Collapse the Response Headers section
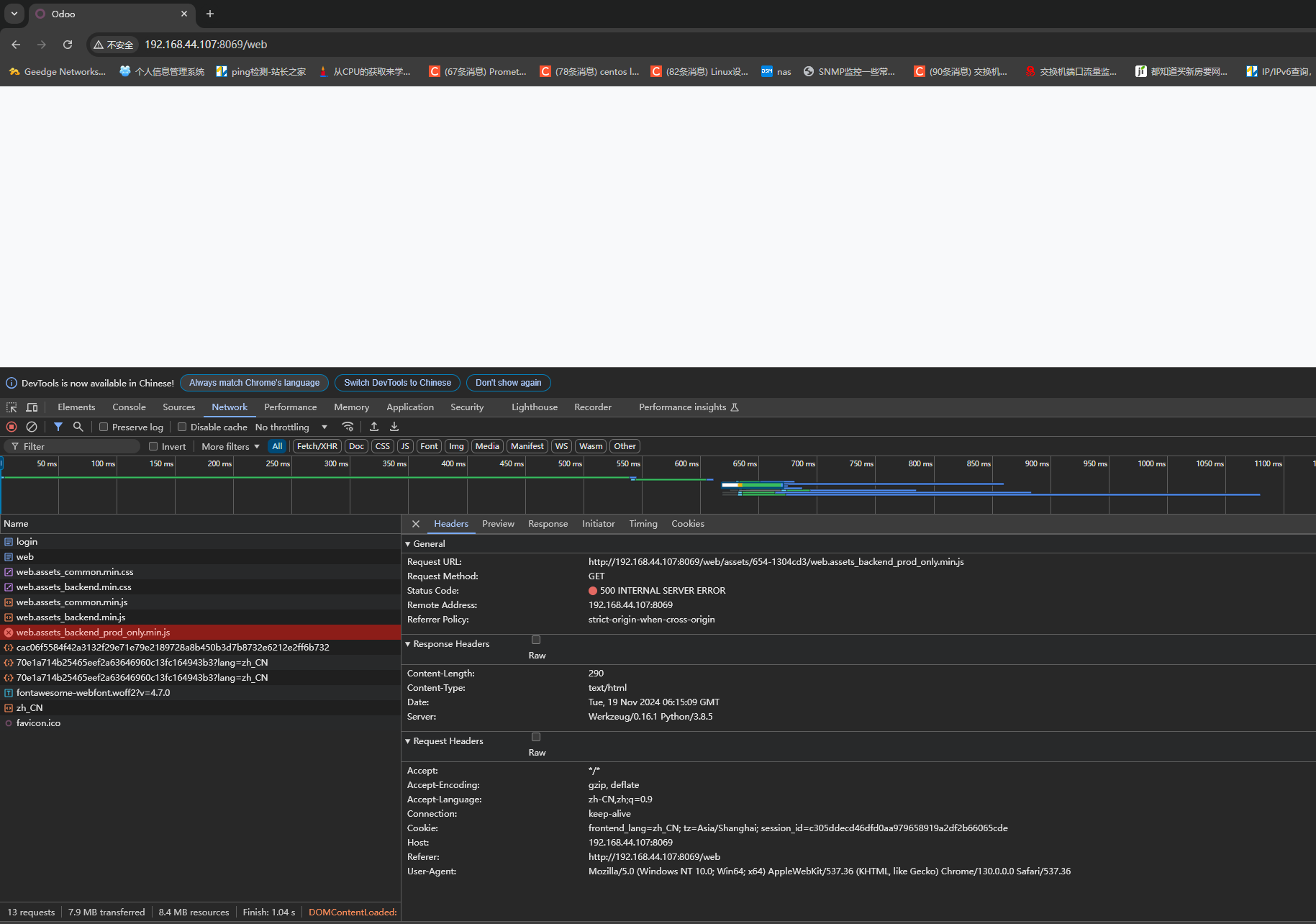This screenshot has width=1316, height=924. pyautogui.click(x=446, y=644)
